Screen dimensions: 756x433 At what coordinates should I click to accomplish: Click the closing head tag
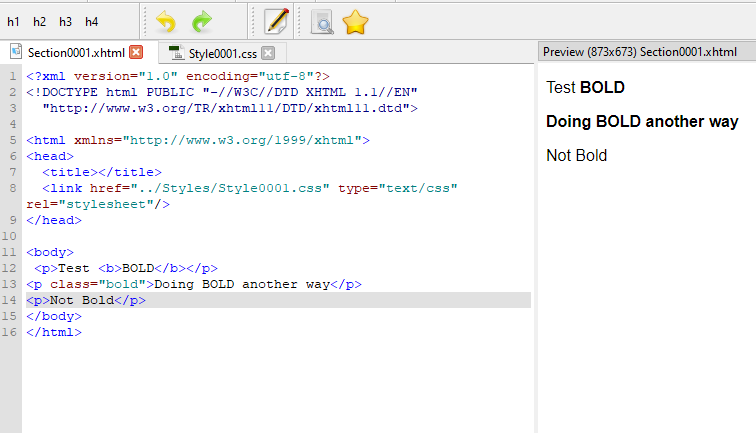(x=54, y=220)
